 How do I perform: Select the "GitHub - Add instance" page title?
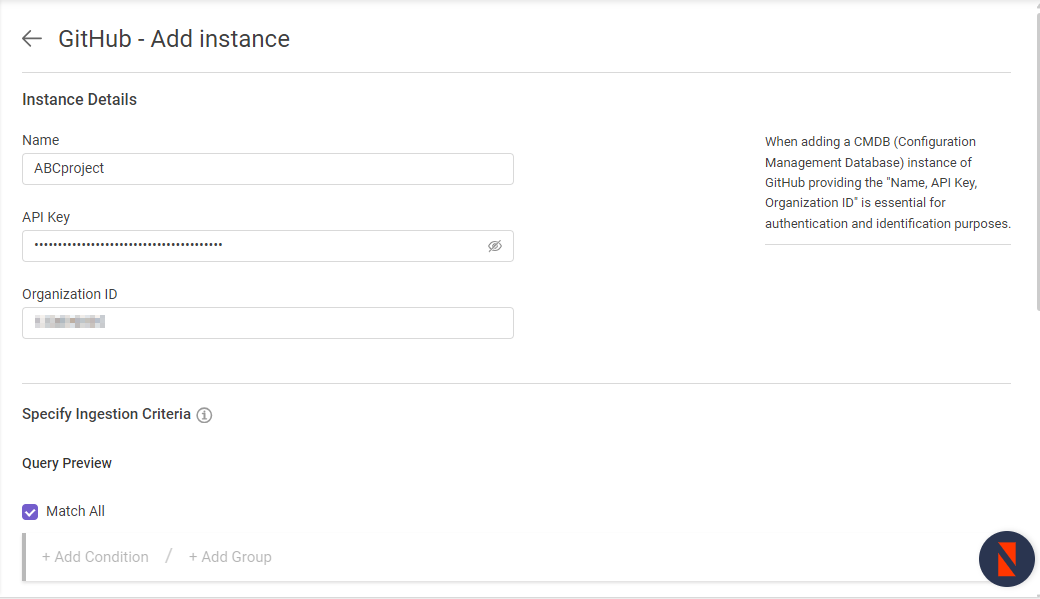[174, 39]
